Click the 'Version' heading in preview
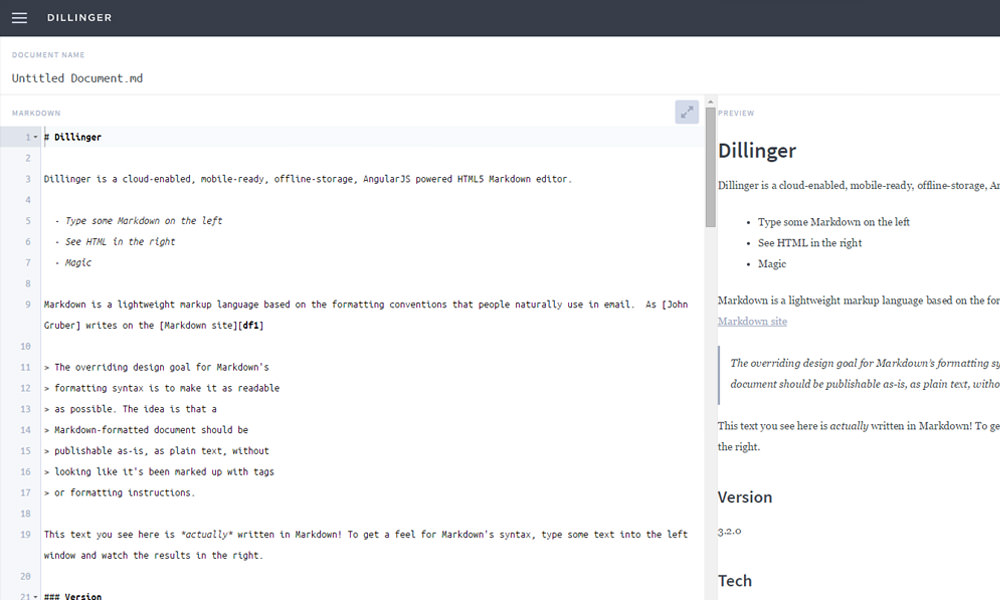The width and height of the screenshot is (1000, 600). click(745, 497)
